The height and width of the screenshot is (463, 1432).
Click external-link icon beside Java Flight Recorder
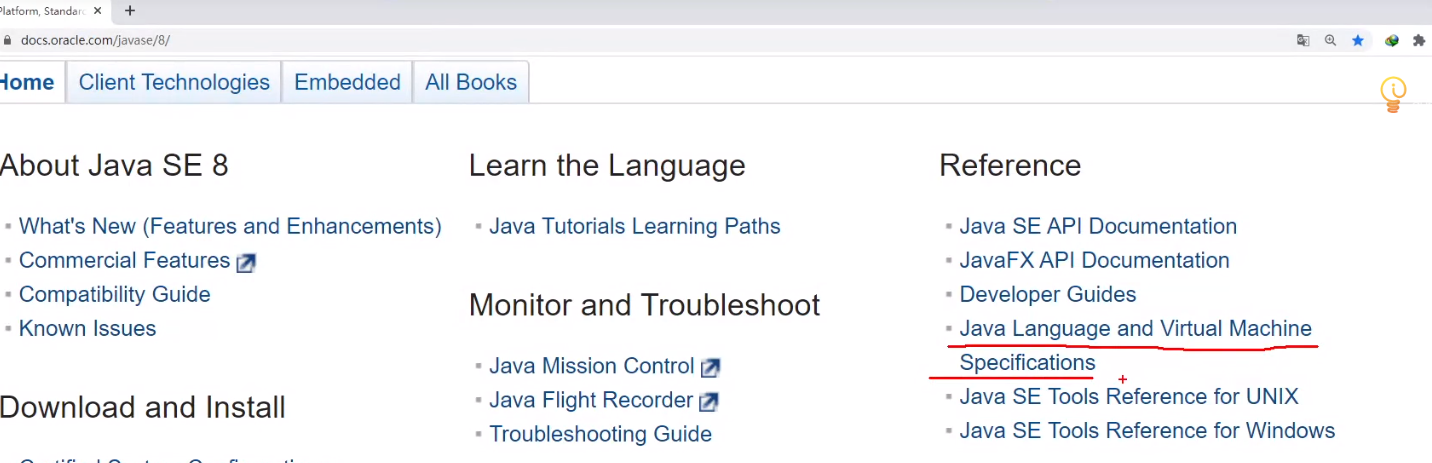[x=708, y=402]
